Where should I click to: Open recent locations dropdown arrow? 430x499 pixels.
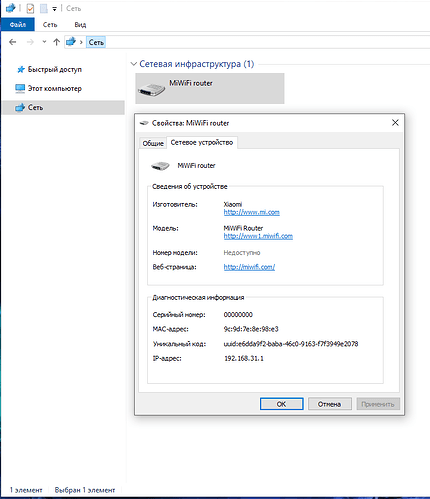[x=44, y=42]
